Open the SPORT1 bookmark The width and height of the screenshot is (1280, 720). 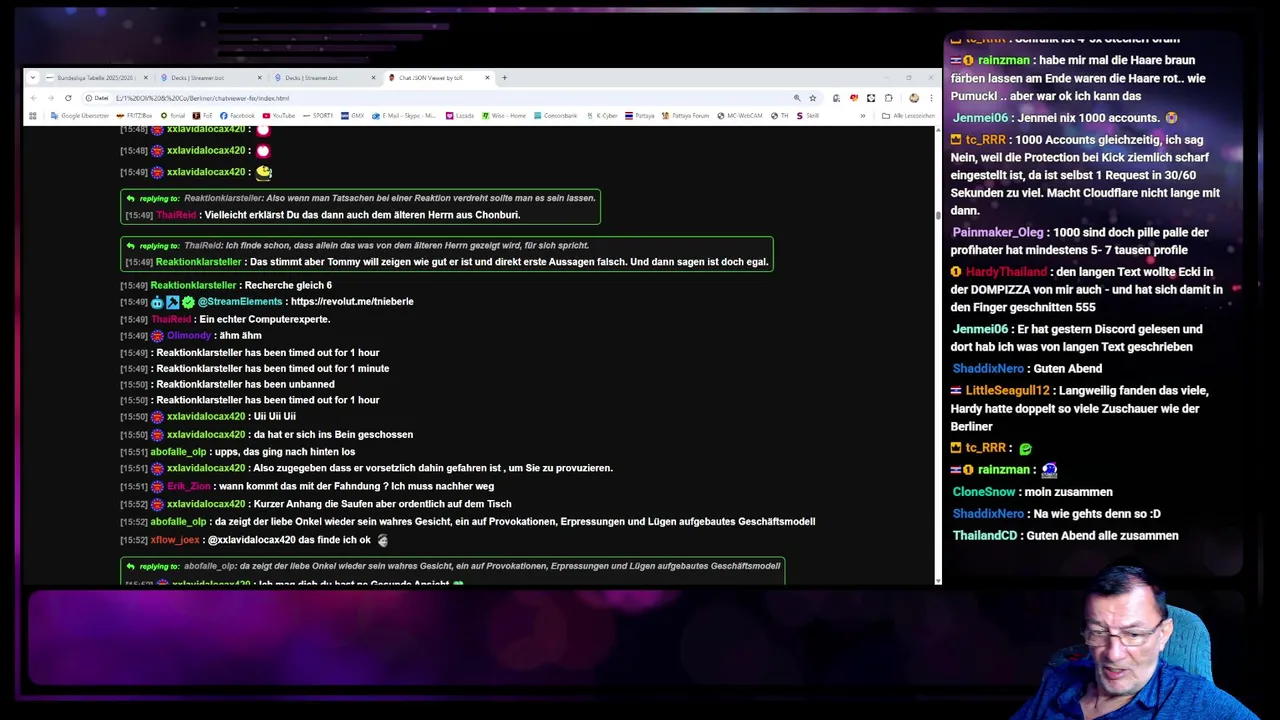pos(318,116)
